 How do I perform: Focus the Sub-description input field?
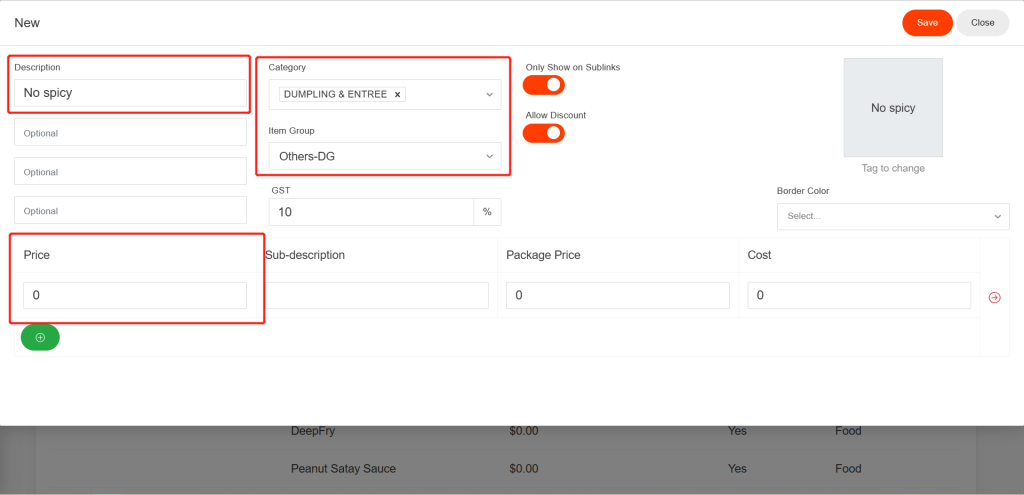click(x=377, y=296)
